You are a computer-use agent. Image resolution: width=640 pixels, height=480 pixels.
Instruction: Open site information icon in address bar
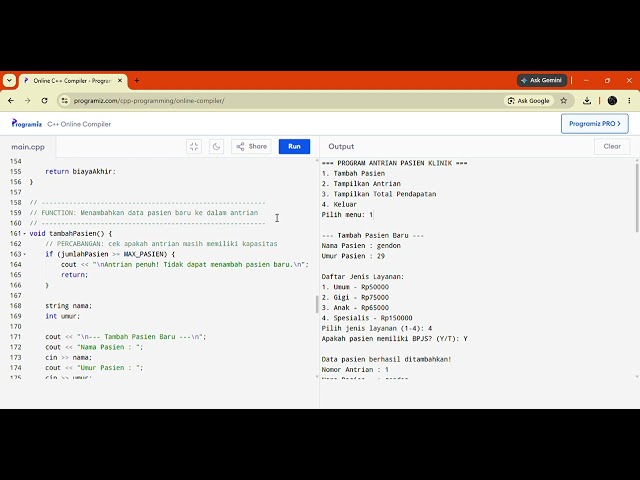pyautogui.click(x=64, y=101)
